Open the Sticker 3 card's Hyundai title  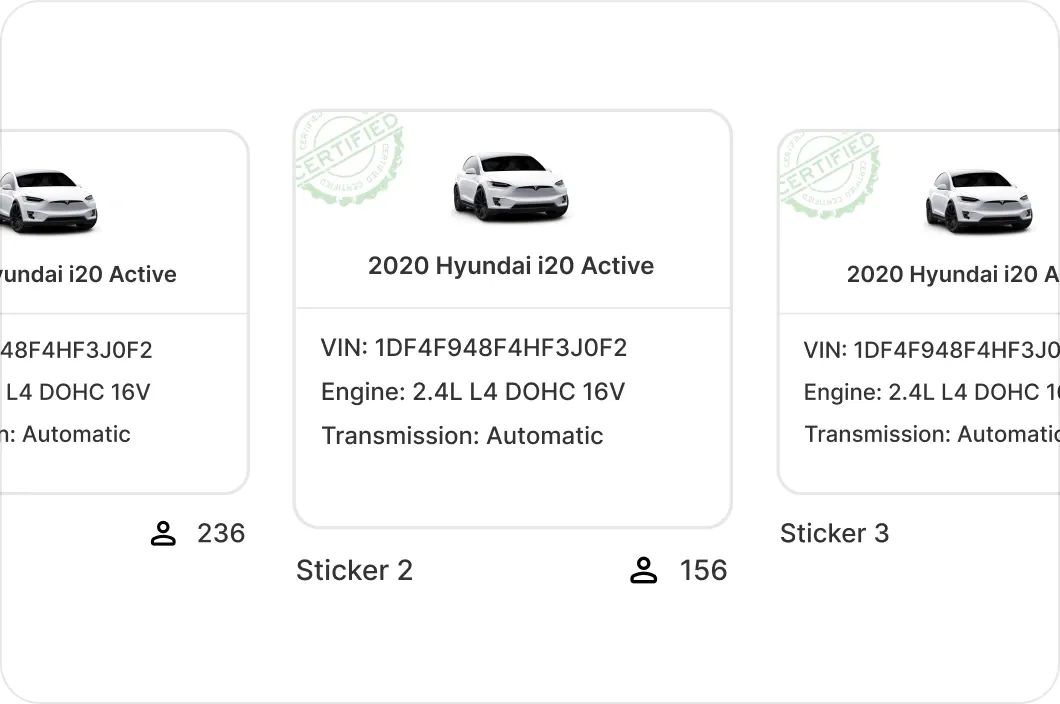952,275
